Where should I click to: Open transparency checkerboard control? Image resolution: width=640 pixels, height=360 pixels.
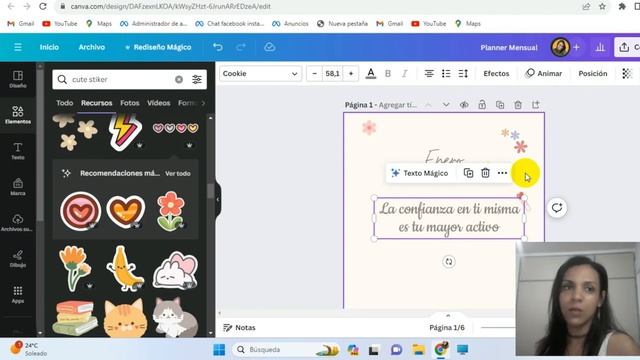[x=627, y=73]
